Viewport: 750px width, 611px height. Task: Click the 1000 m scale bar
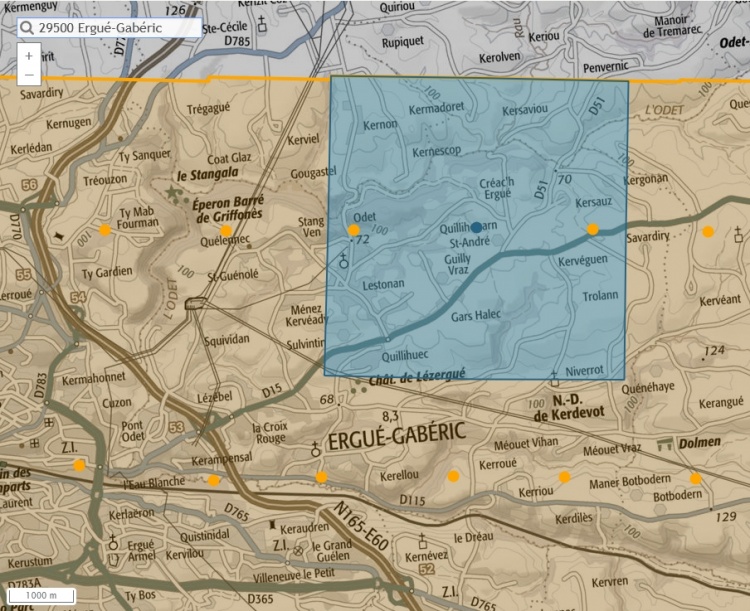pyautogui.click(x=40, y=596)
